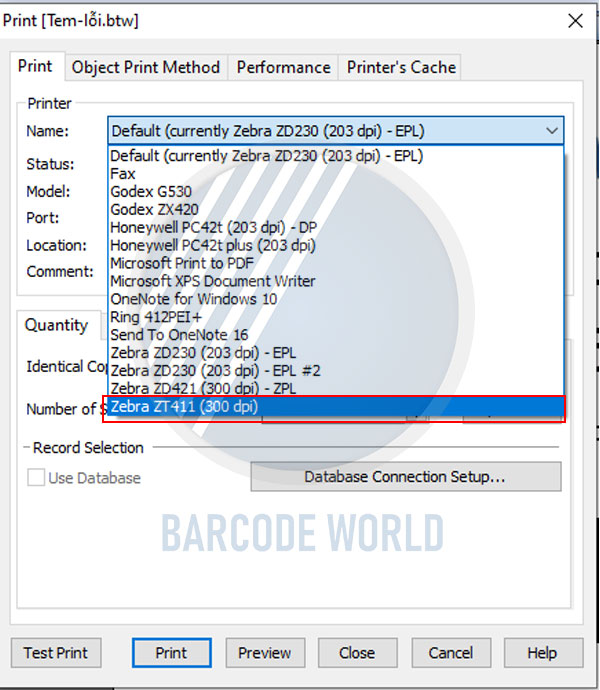Open the Performance tab
600x690 pixels.
[x=283, y=67]
